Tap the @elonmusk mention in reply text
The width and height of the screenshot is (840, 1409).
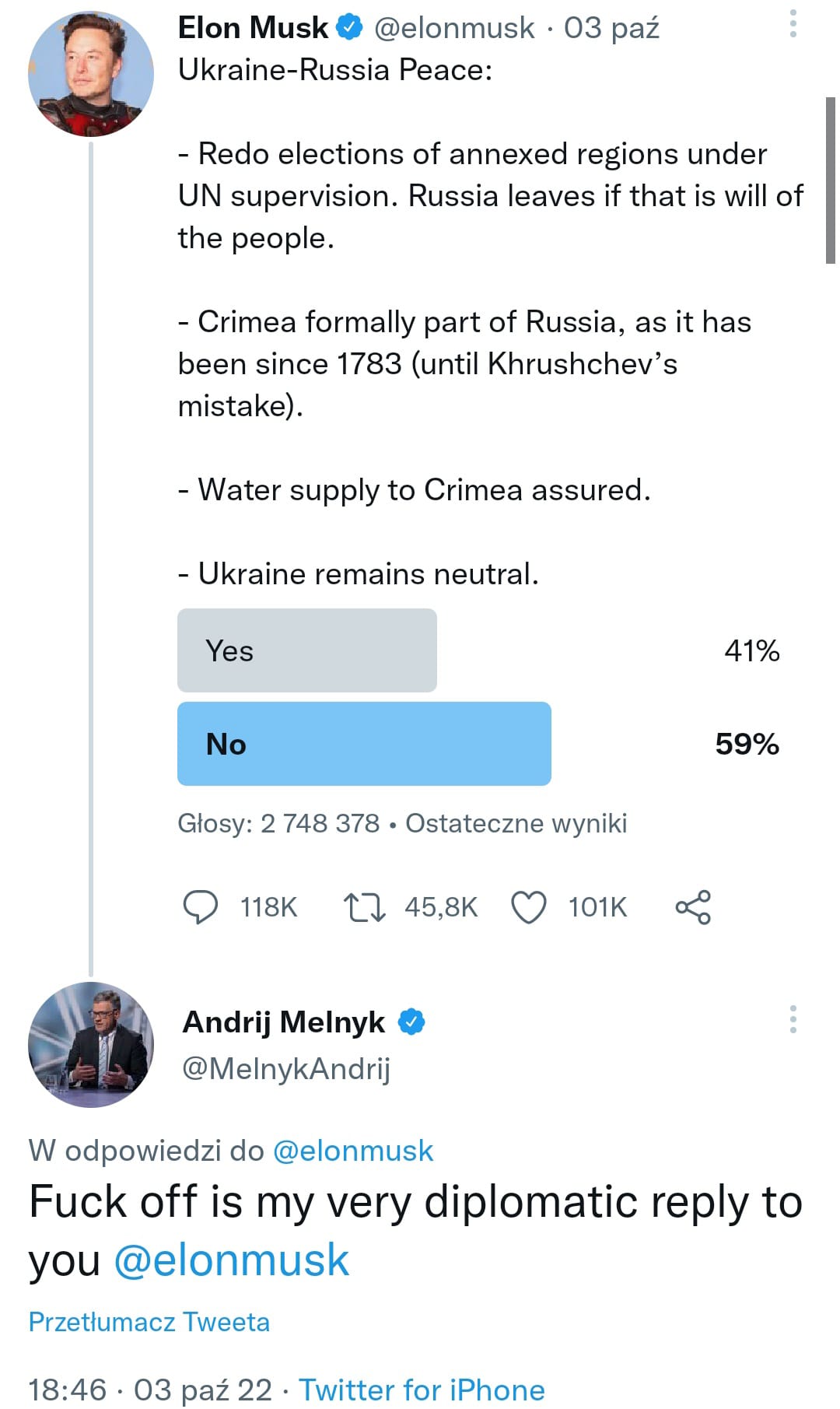pos(232,1260)
